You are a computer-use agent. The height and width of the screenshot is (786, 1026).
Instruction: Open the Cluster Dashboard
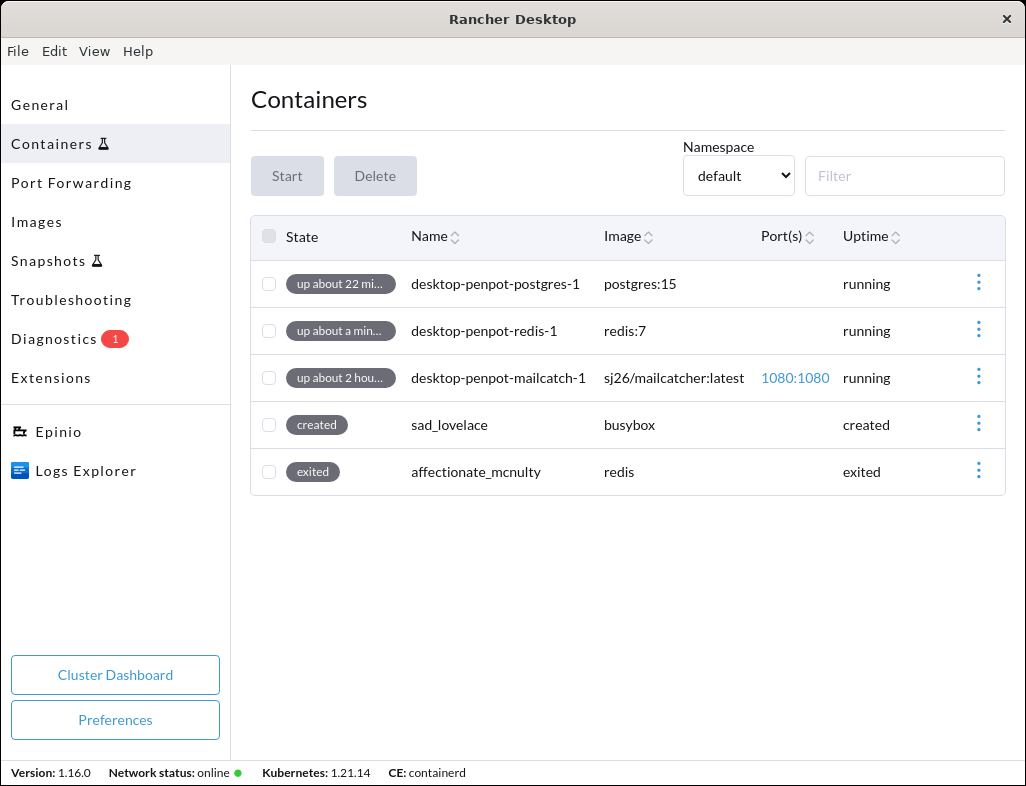[115, 675]
